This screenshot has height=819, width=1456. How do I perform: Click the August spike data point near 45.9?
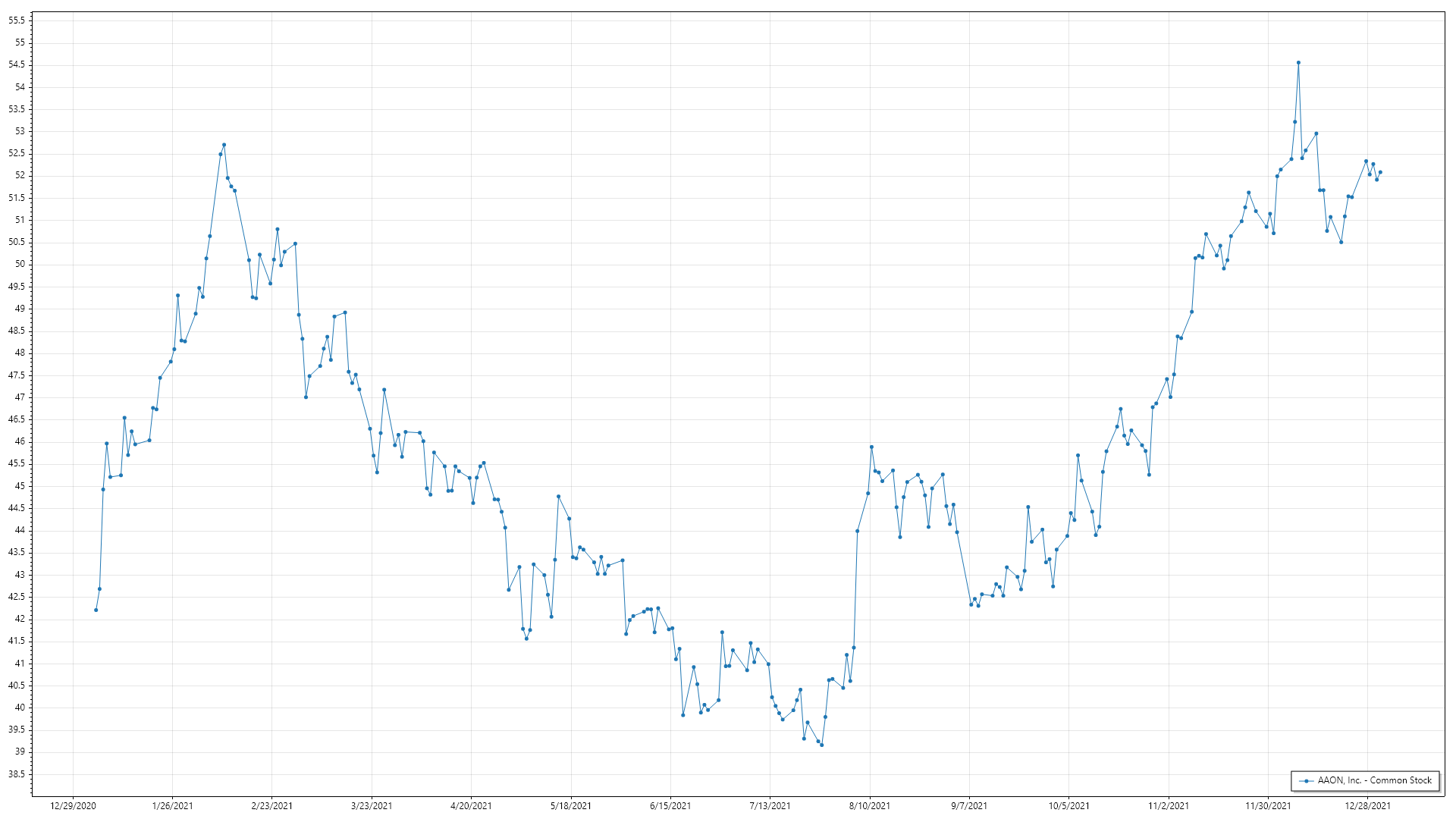point(871,447)
